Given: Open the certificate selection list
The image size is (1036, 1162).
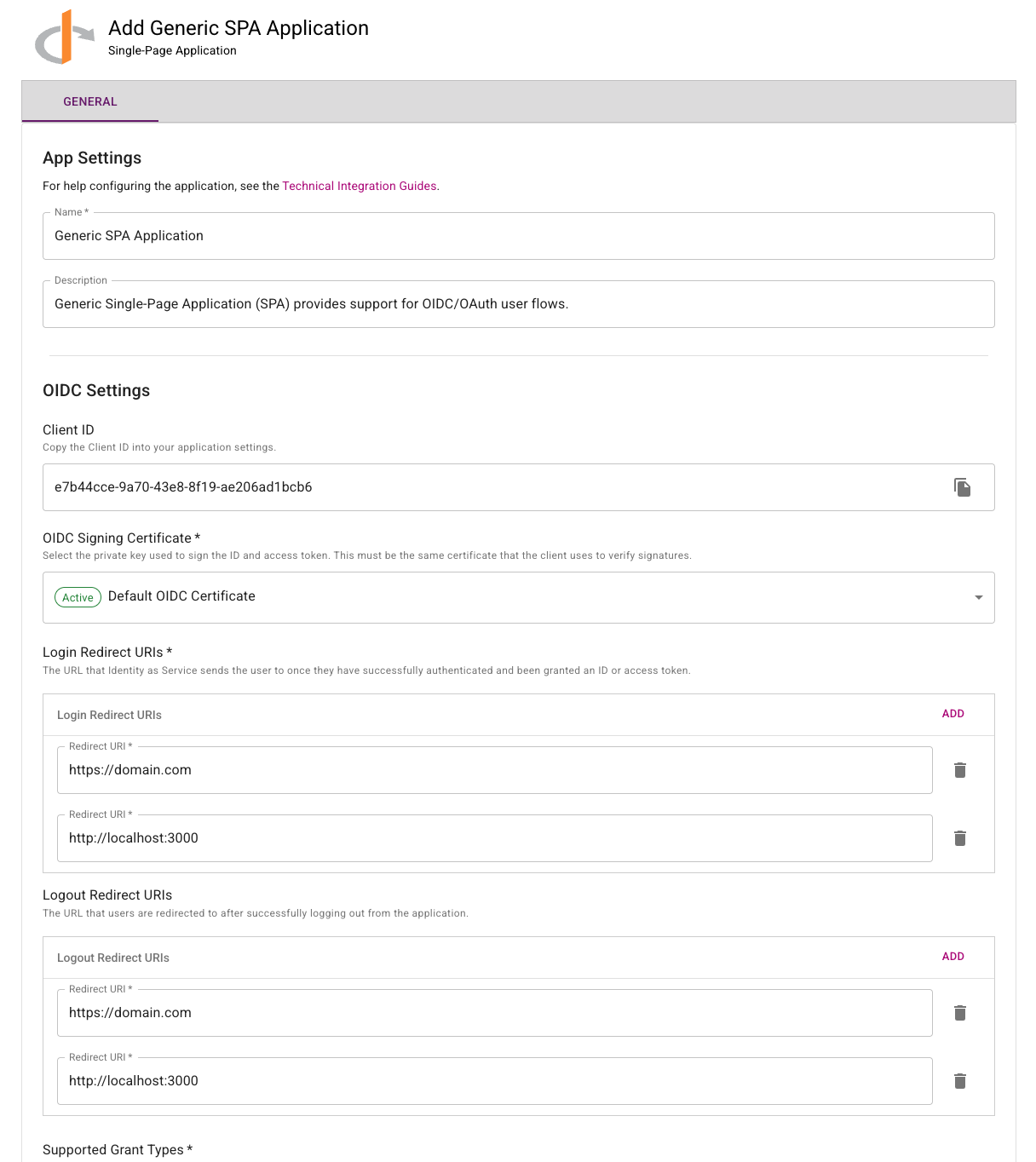Looking at the screenshot, I should (x=518, y=597).
